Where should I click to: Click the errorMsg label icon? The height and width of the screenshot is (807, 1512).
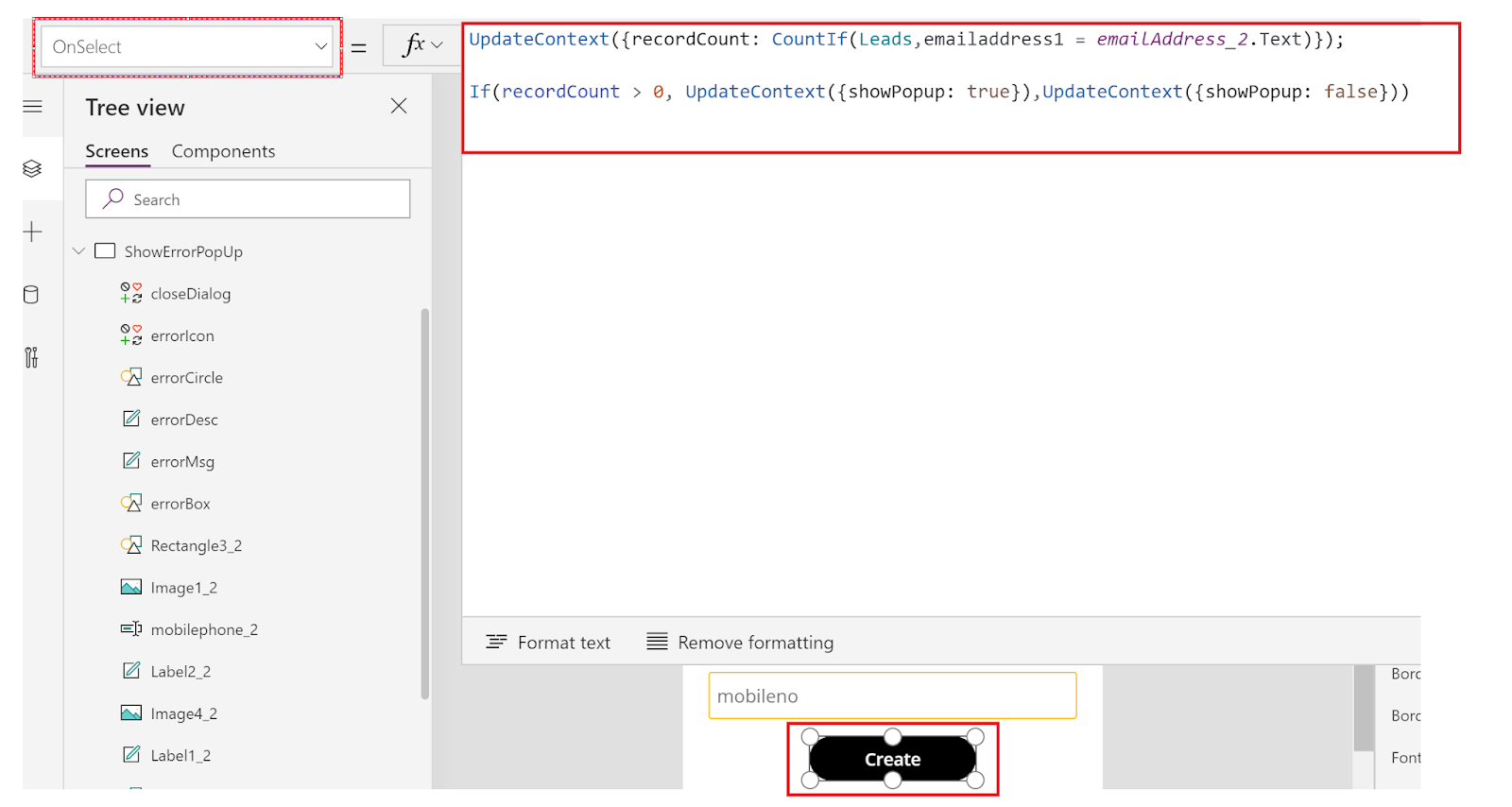coord(131,460)
